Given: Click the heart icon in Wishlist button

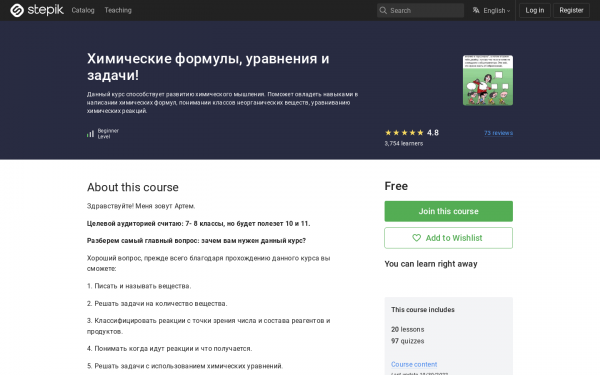Looking at the screenshot, I should (x=416, y=238).
